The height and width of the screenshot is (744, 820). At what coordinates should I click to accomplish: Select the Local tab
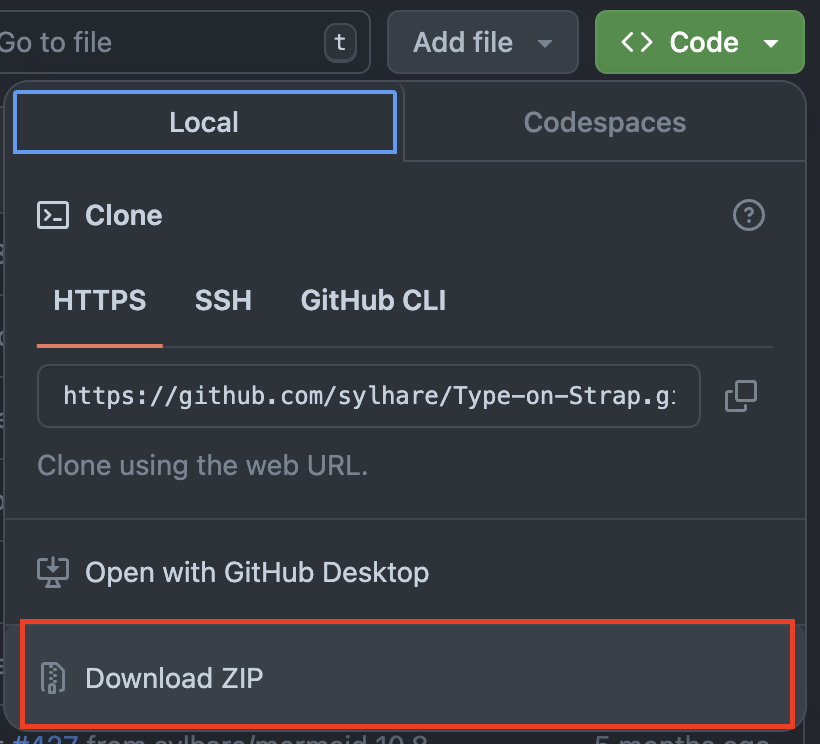point(204,123)
